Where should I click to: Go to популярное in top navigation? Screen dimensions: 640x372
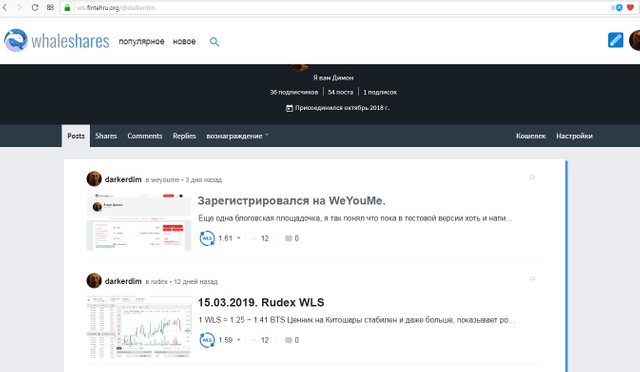[141, 42]
